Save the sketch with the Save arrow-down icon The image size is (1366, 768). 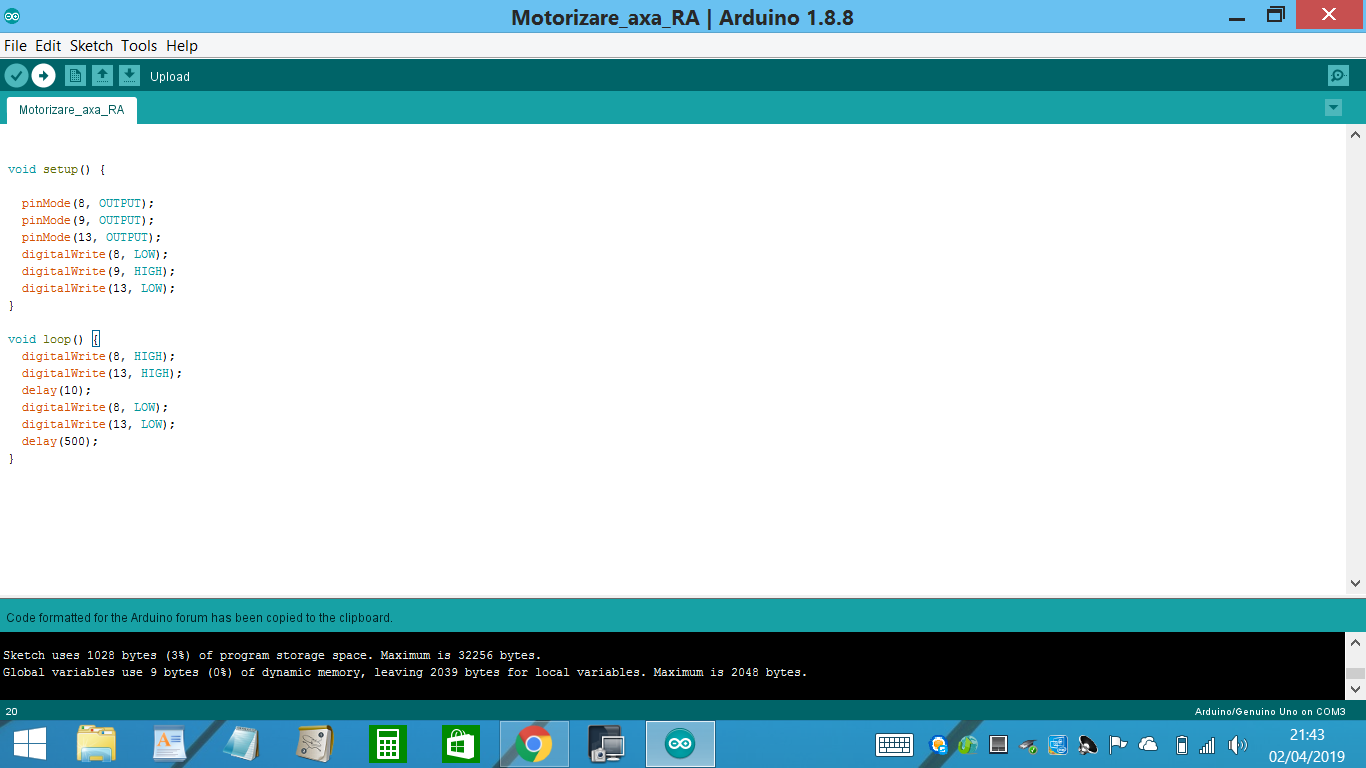129,76
